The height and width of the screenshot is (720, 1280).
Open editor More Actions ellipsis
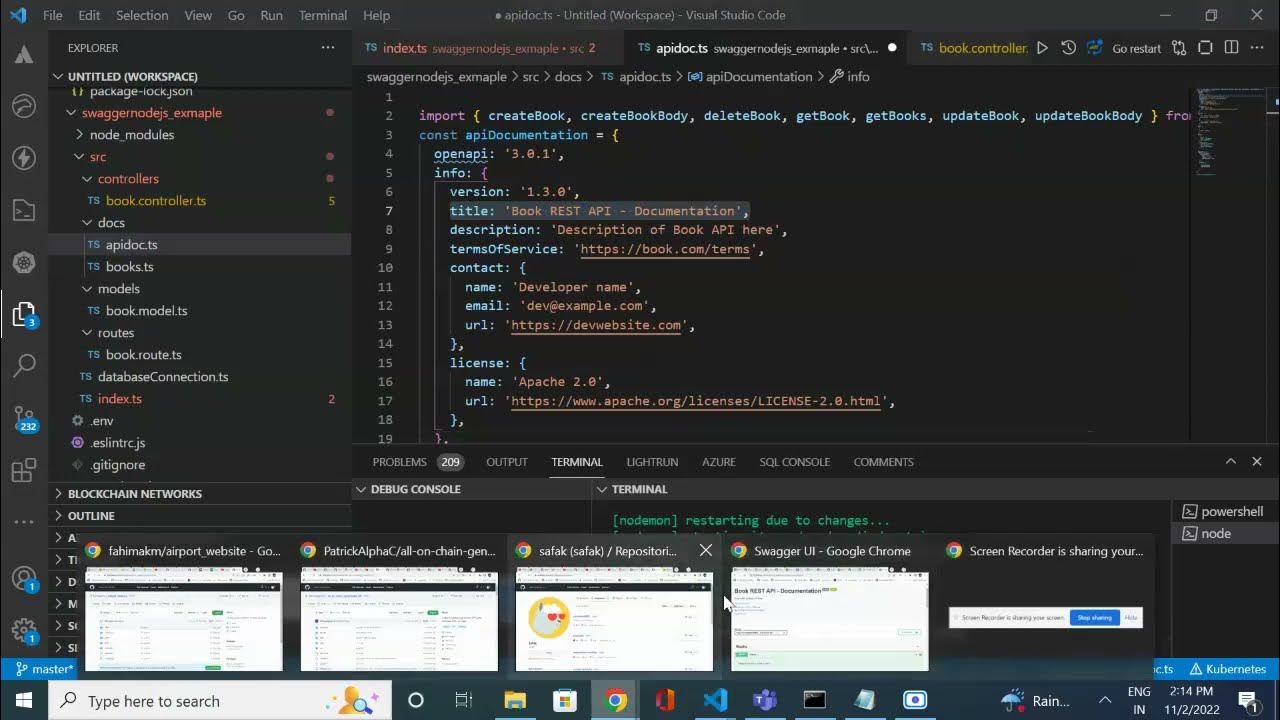[1257, 48]
